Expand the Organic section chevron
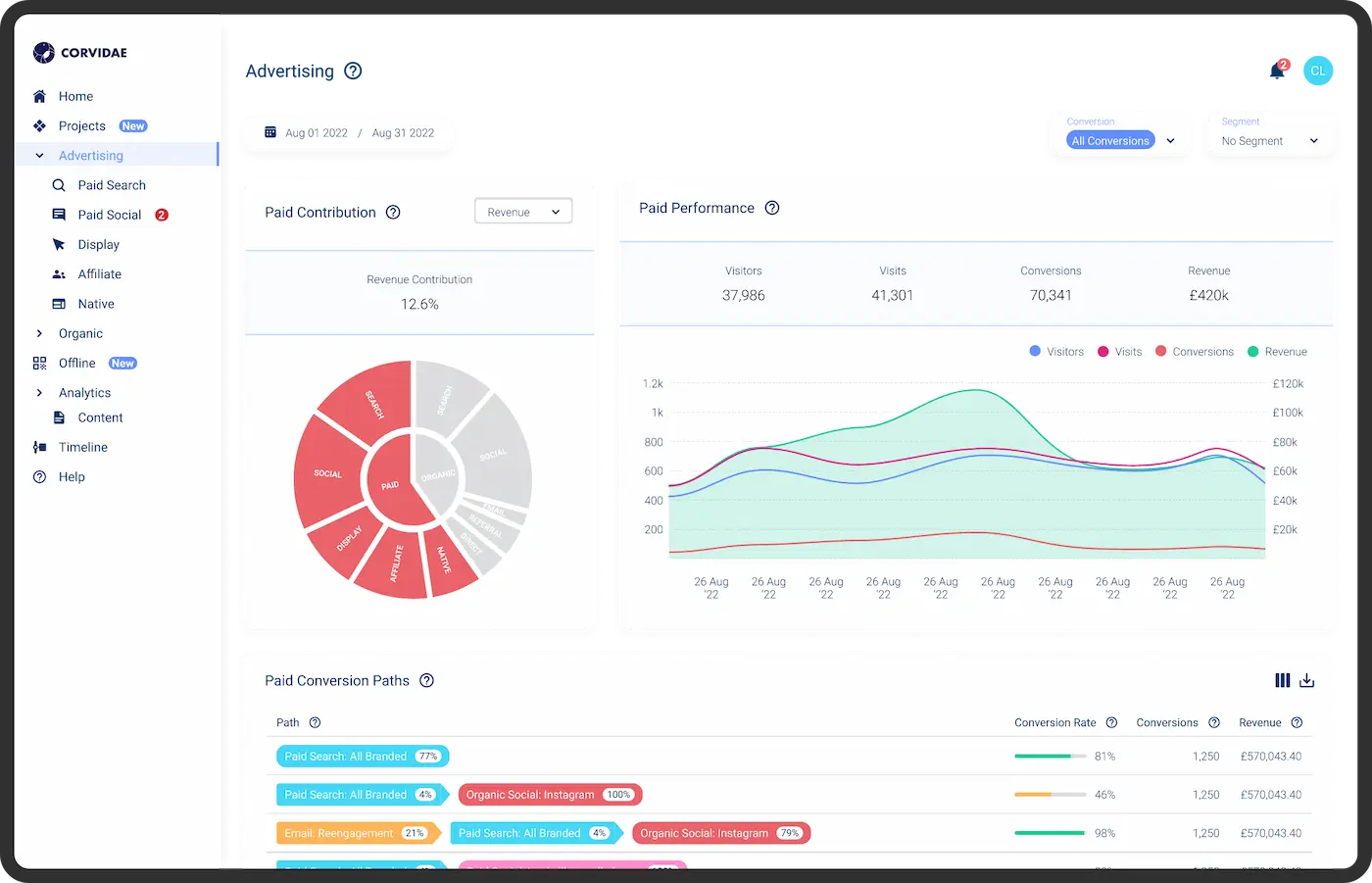This screenshot has height=883, width=1372. click(x=40, y=334)
